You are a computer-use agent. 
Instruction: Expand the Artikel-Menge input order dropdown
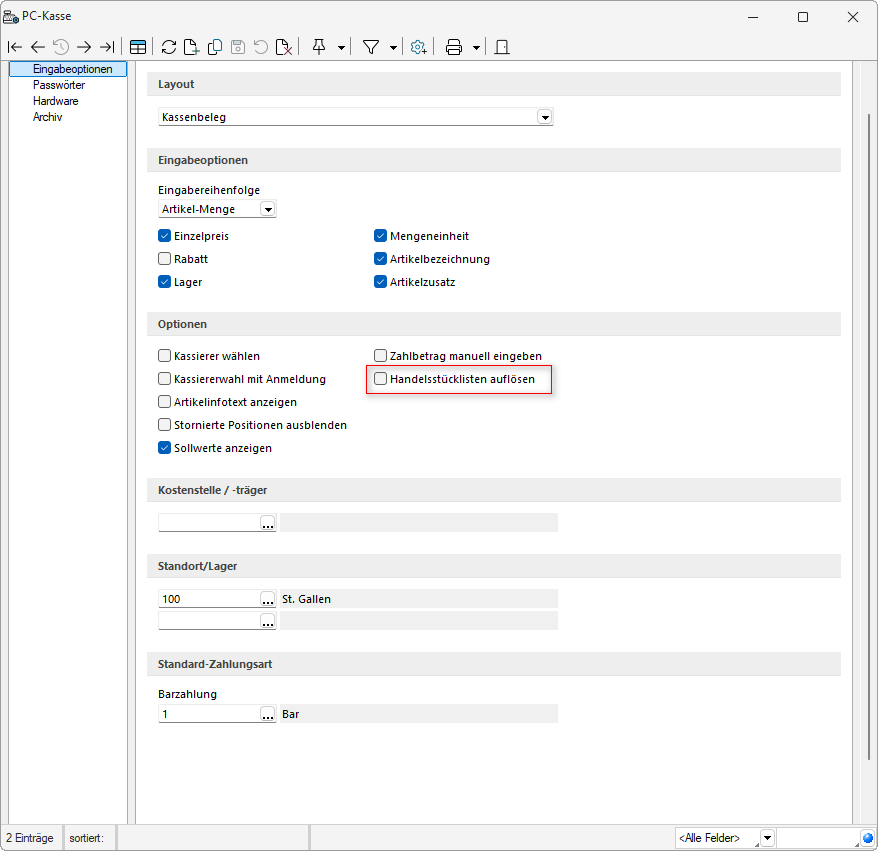tap(267, 209)
